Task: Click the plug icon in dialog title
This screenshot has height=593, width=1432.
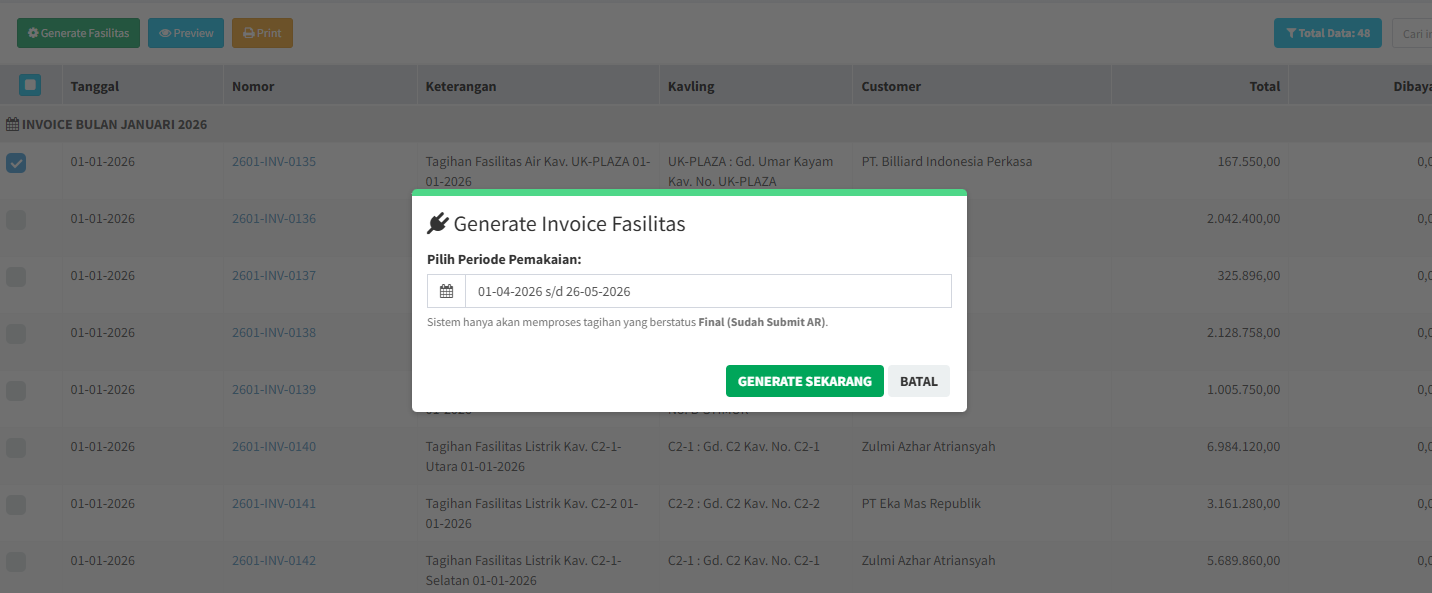Action: pos(437,224)
